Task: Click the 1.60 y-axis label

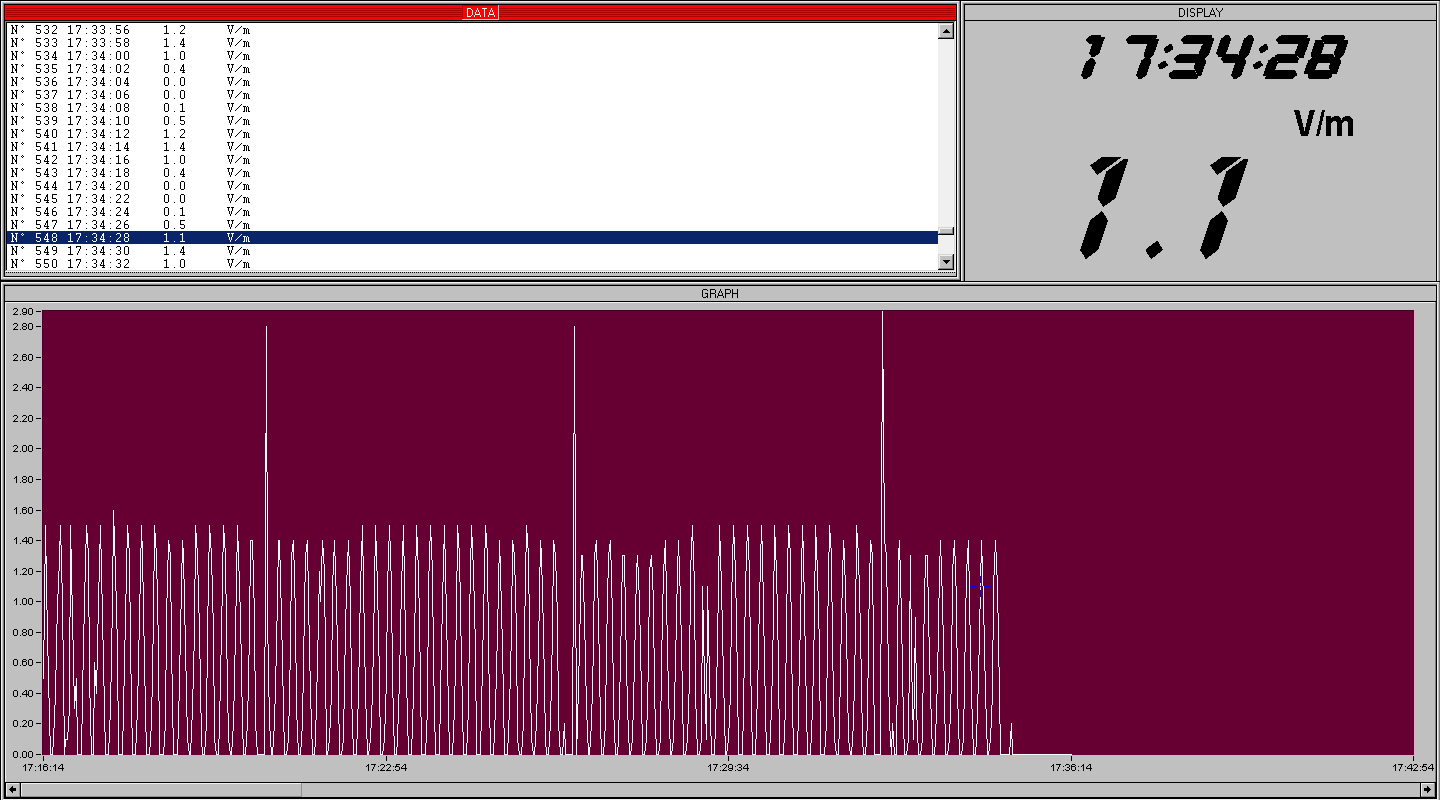Action: pos(22,510)
